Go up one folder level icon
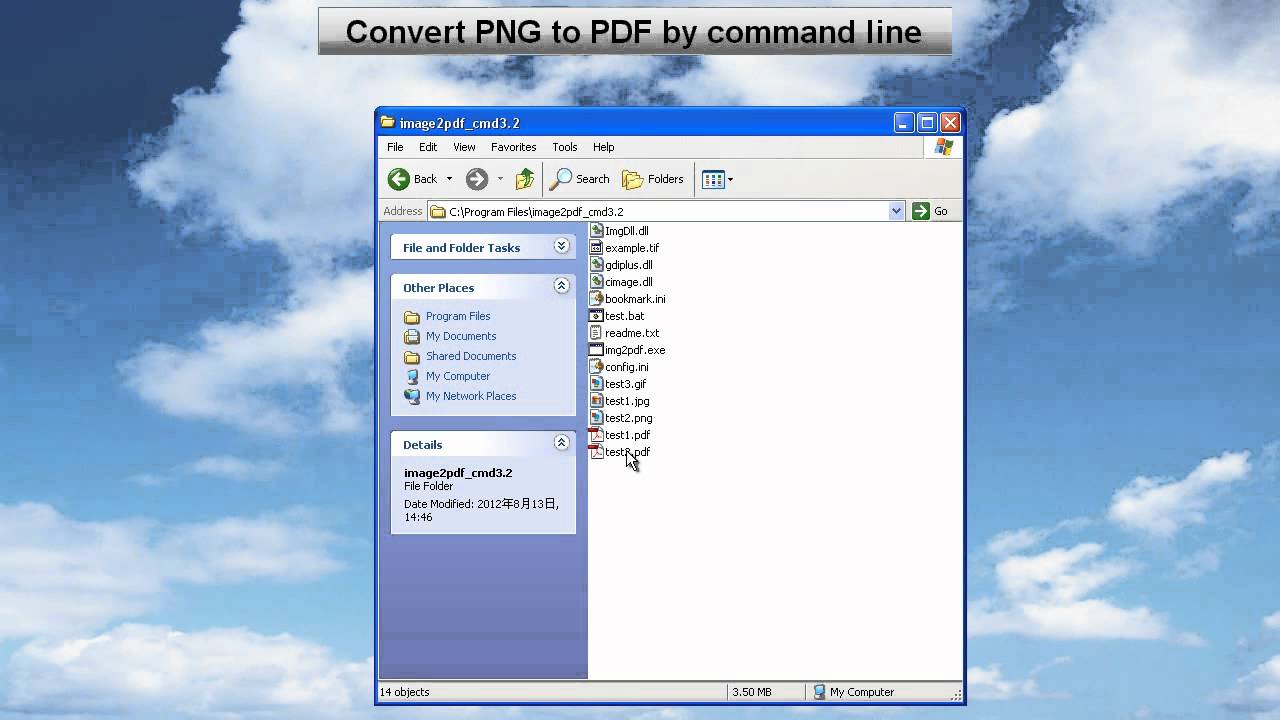 tap(525, 179)
